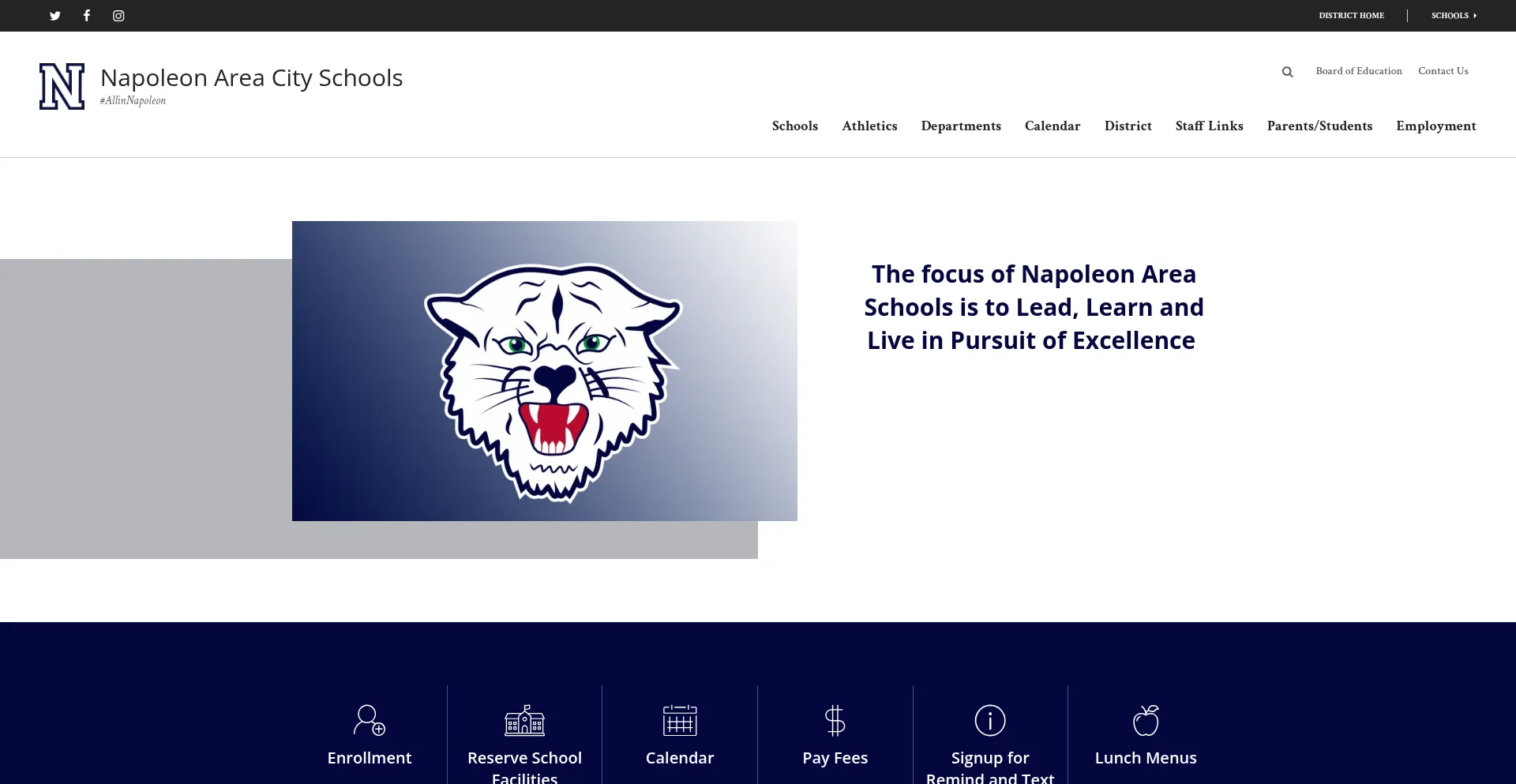The width and height of the screenshot is (1516, 784).
Task: Open the Departments navigation menu
Action: tap(961, 126)
